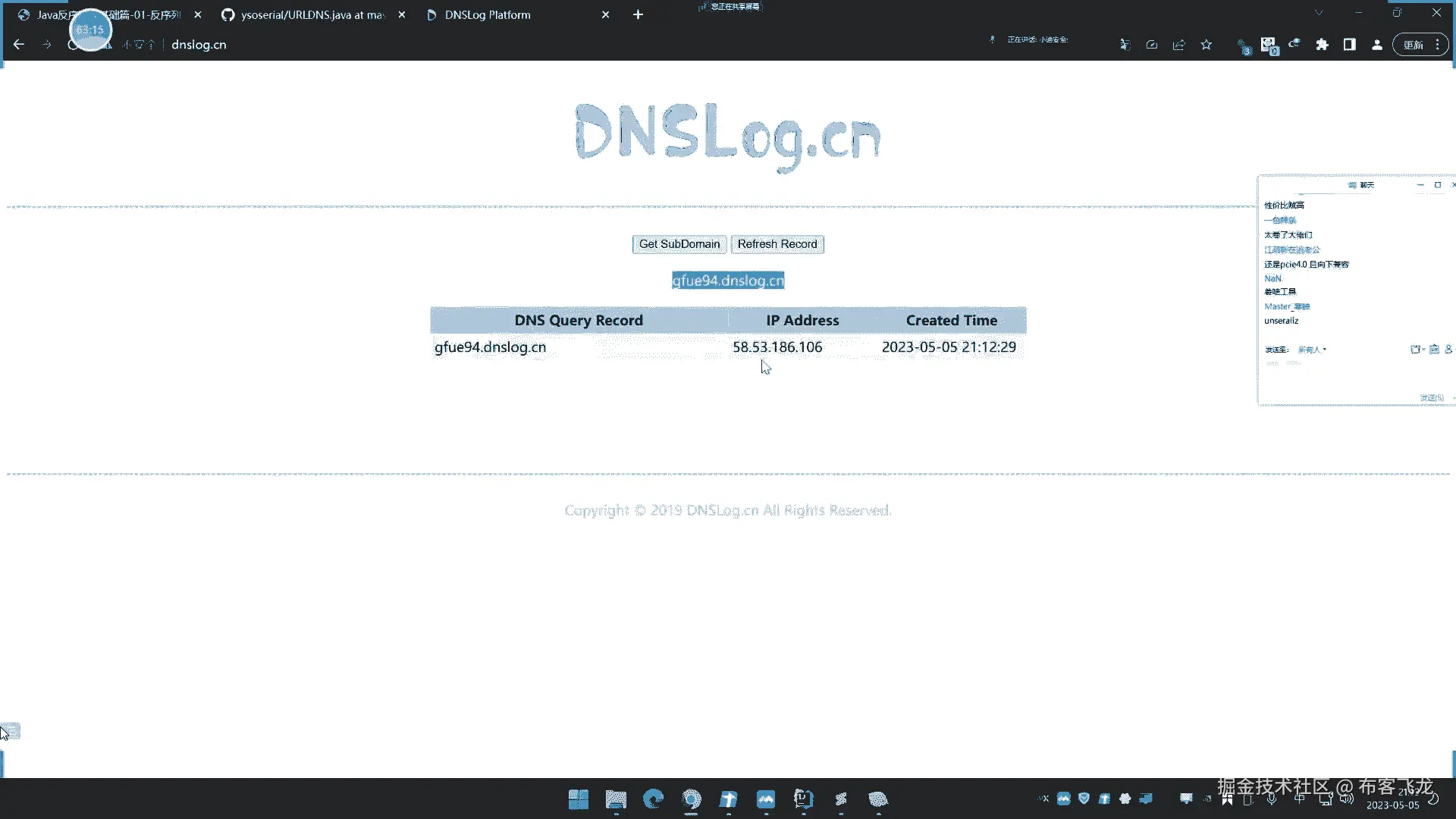This screenshot has width=1456, height=819.
Task: Open the browser extensions puzzle icon
Action: coord(1322,45)
